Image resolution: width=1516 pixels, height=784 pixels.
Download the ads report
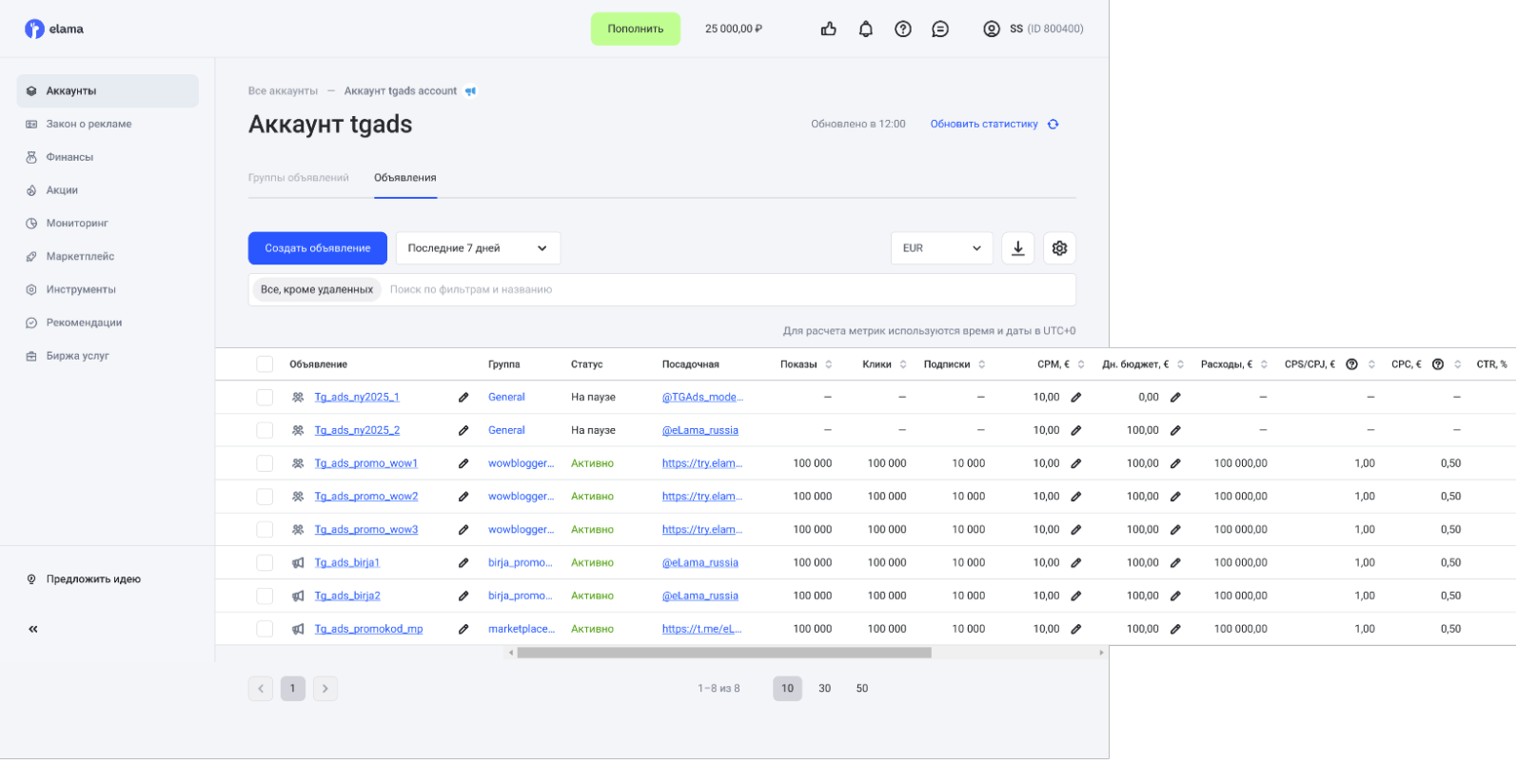coord(1018,248)
